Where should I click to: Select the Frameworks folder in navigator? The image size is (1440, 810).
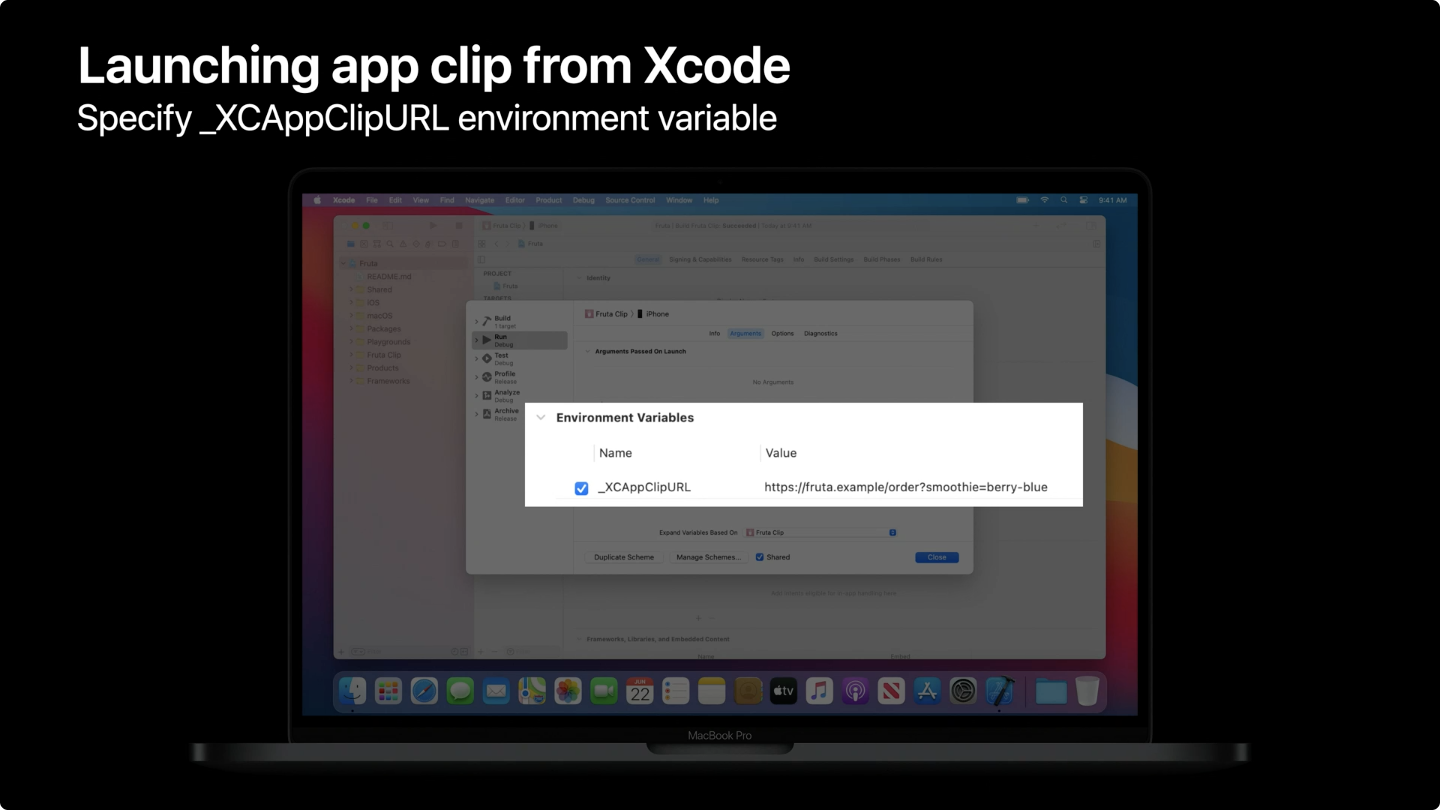tap(388, 381)
